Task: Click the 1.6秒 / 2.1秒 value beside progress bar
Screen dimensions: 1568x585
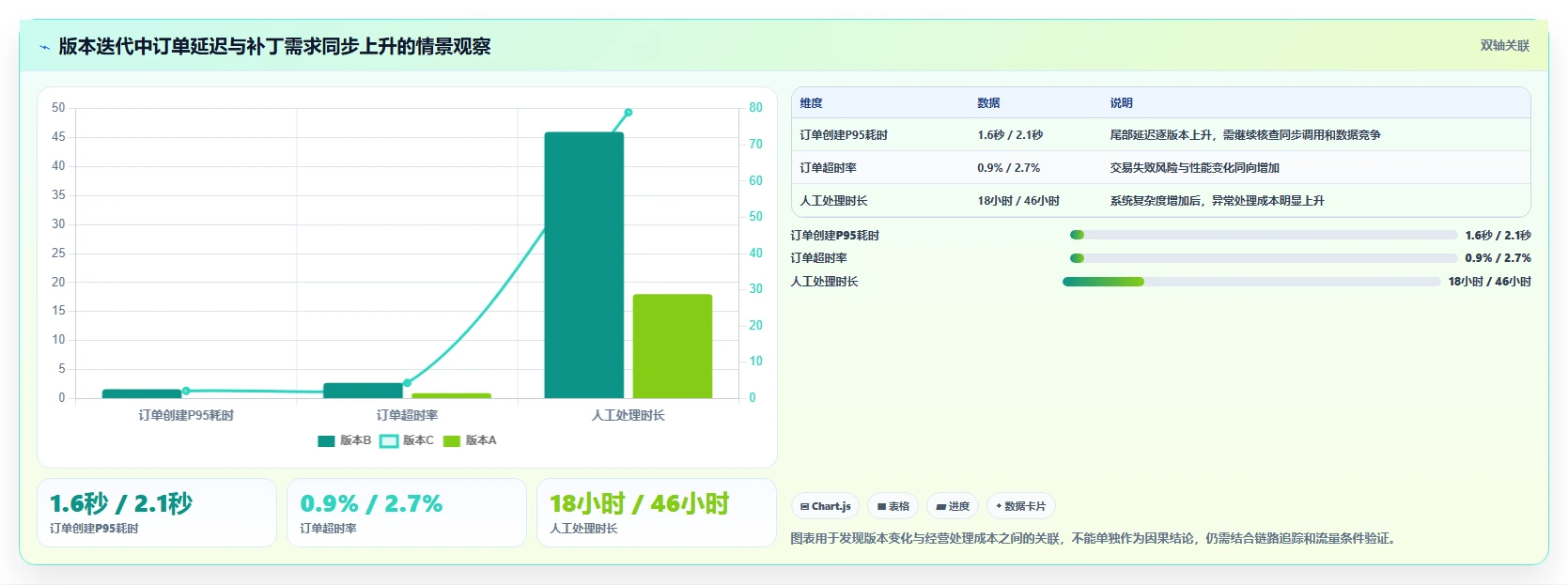Action: (x=1498, y=236)
